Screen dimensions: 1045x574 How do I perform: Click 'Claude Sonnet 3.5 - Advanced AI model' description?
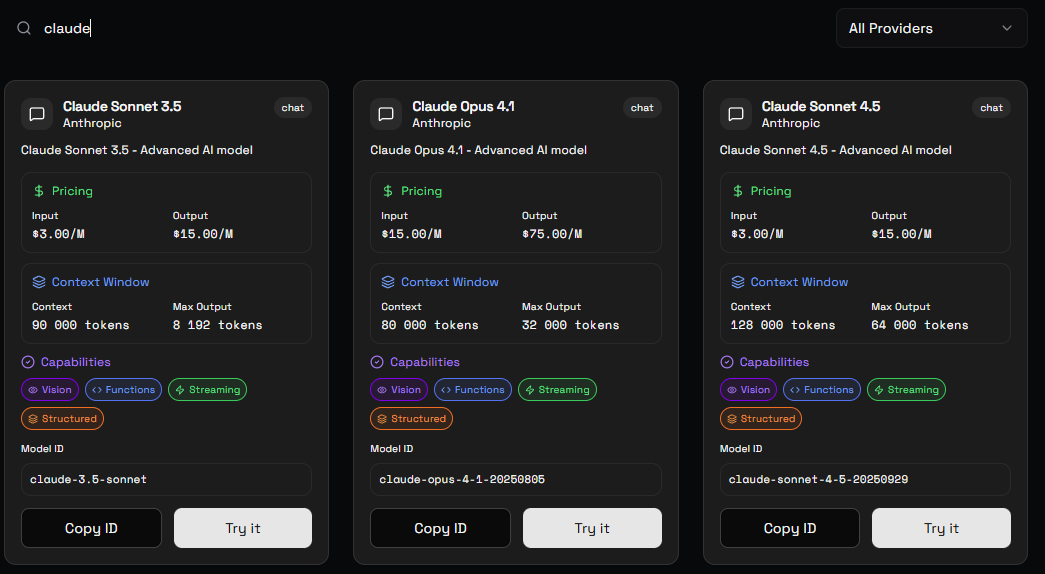pos(137,150)
